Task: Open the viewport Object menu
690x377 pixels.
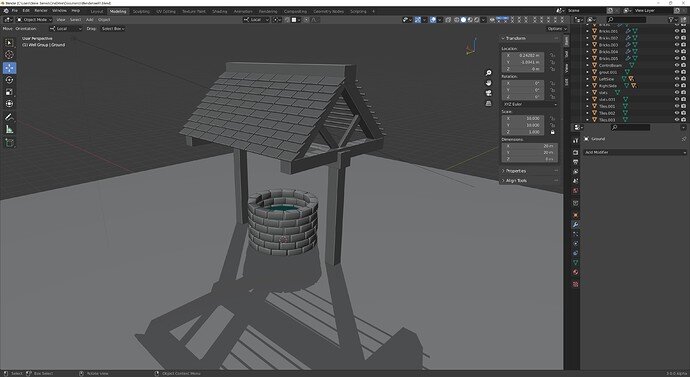Action: tap(104, 20)
